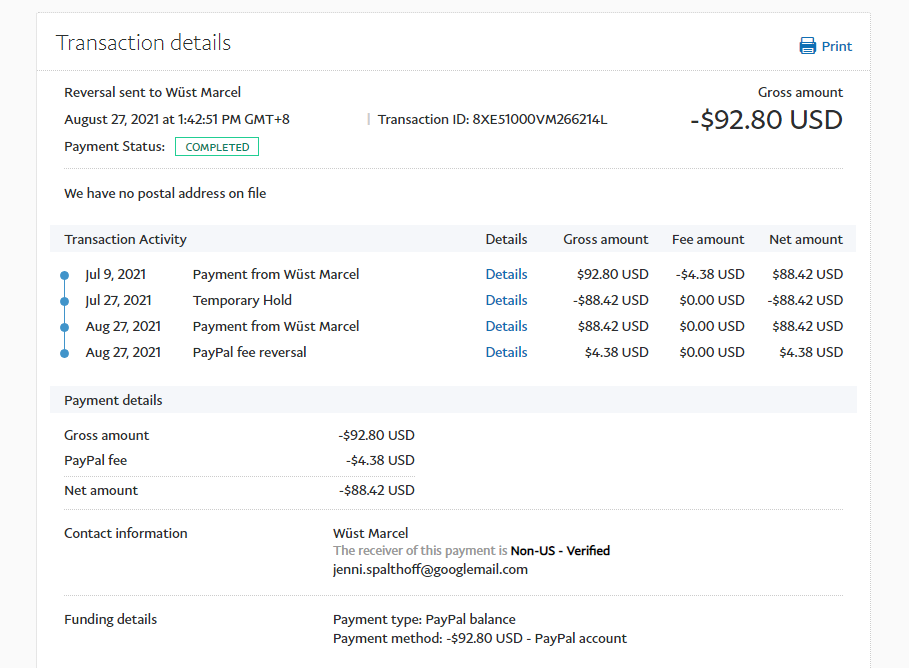Click the Temporary Hold activity label
The image size is (909, 668).
[242, 300]
